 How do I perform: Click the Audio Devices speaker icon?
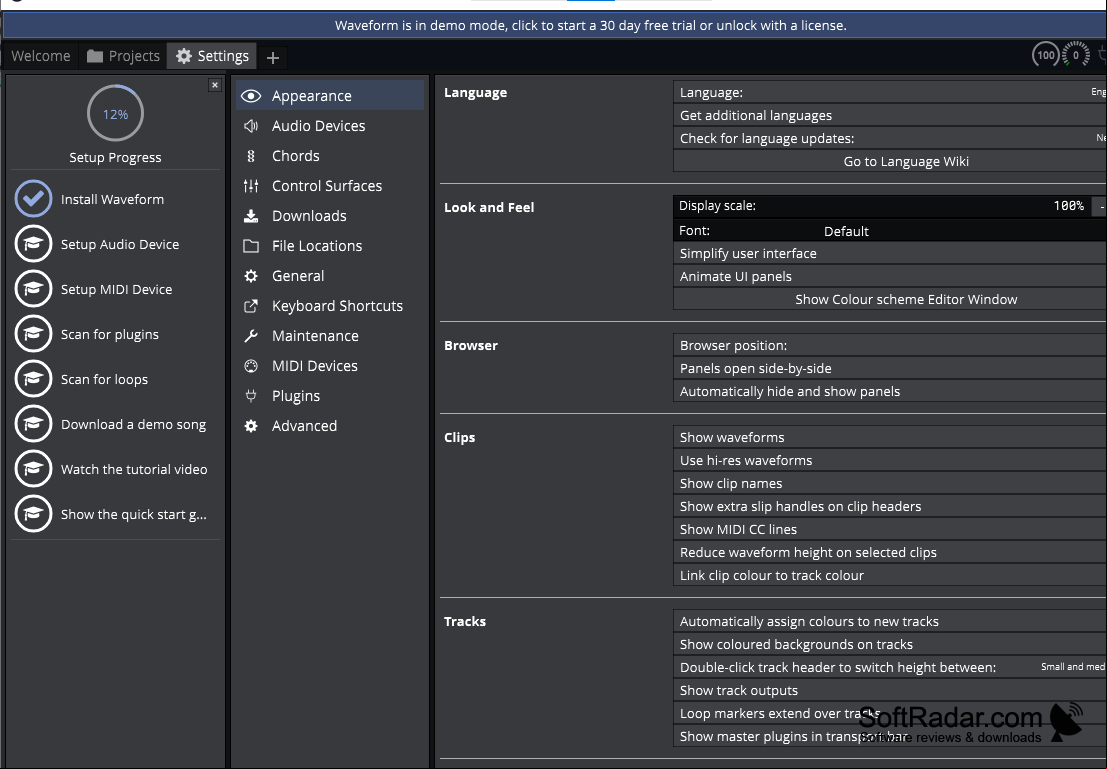[x=251, y=126]
